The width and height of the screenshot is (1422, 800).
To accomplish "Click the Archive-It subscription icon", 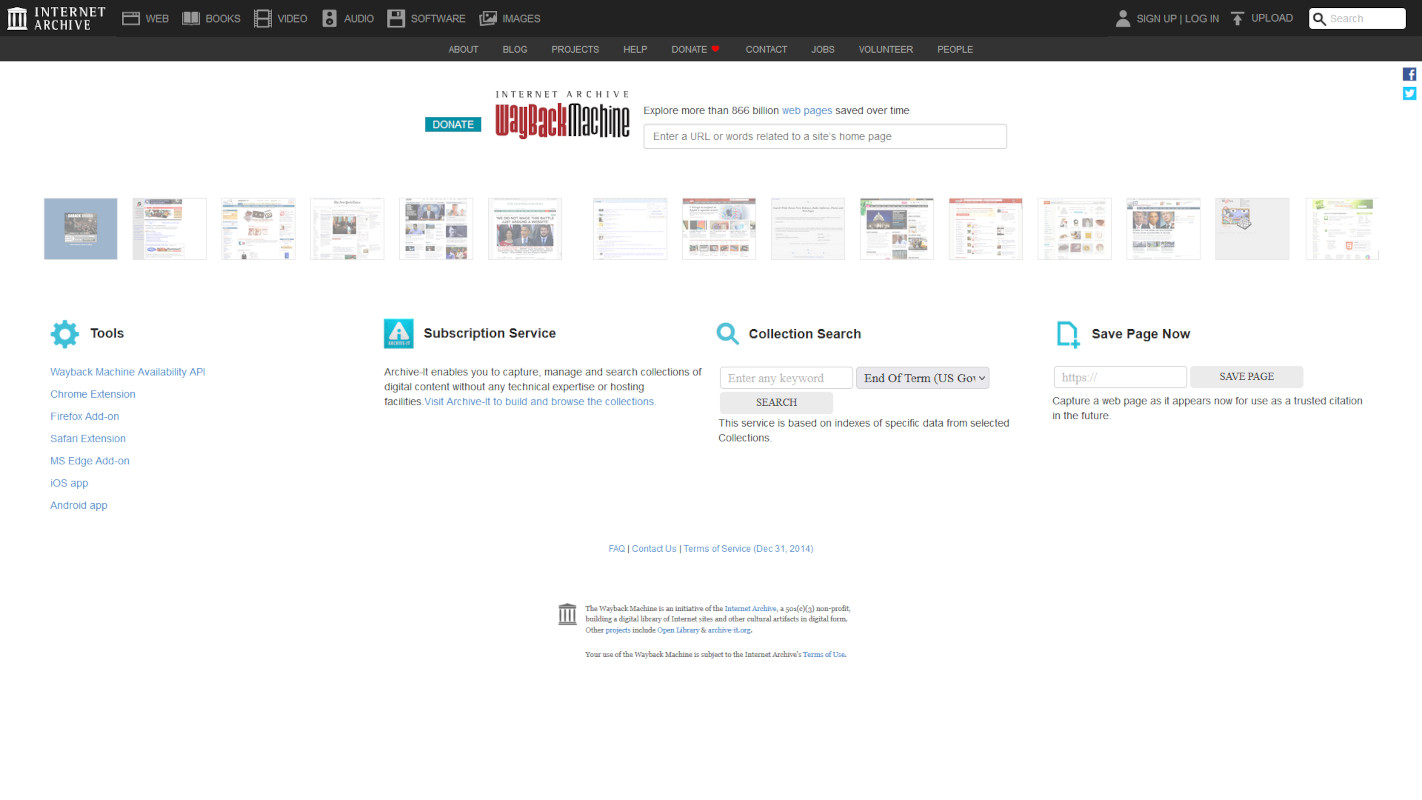I will 398,334.
